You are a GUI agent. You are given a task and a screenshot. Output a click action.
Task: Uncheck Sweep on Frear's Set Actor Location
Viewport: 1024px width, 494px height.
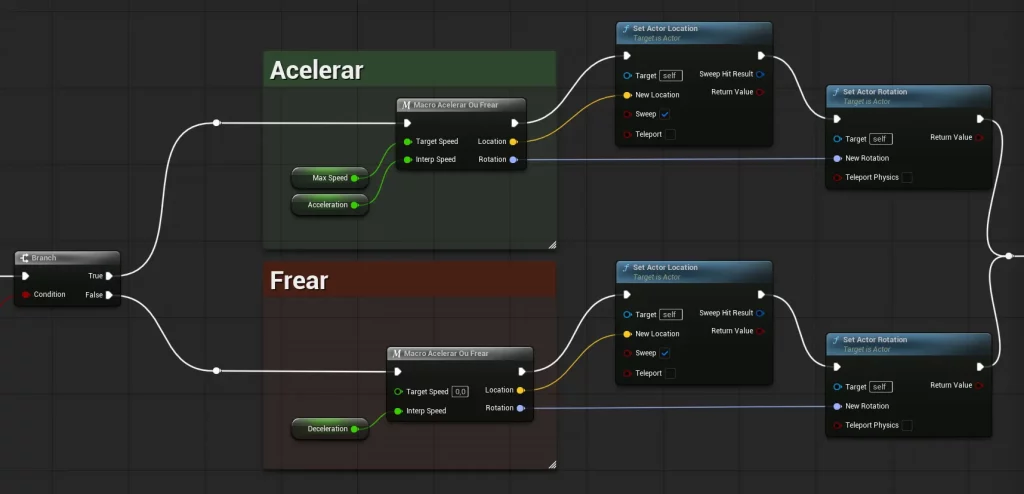[x=665, y=353]
